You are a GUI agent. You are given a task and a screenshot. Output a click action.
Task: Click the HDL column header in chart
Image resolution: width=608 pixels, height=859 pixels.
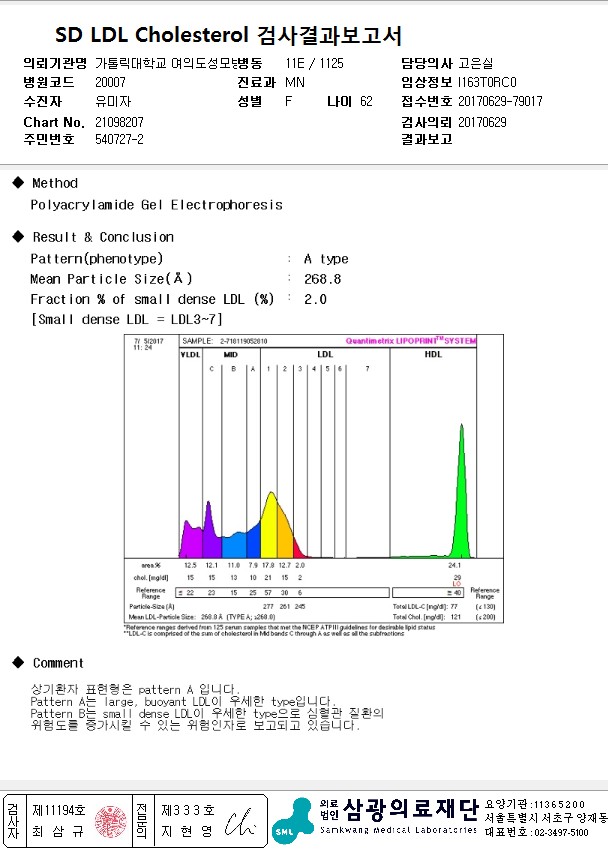433,354
